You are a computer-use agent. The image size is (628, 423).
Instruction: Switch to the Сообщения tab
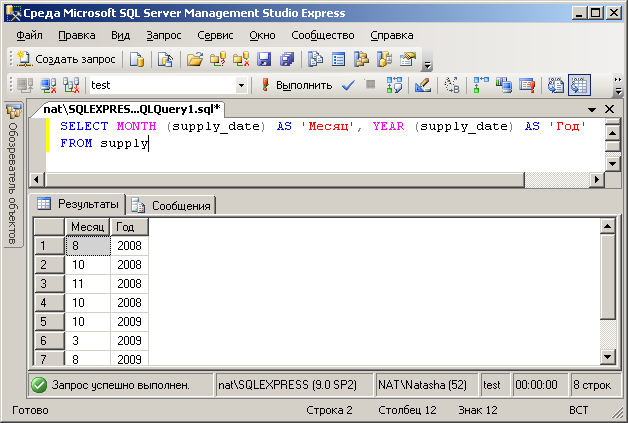pyautogui.click(x=171, y=206)
